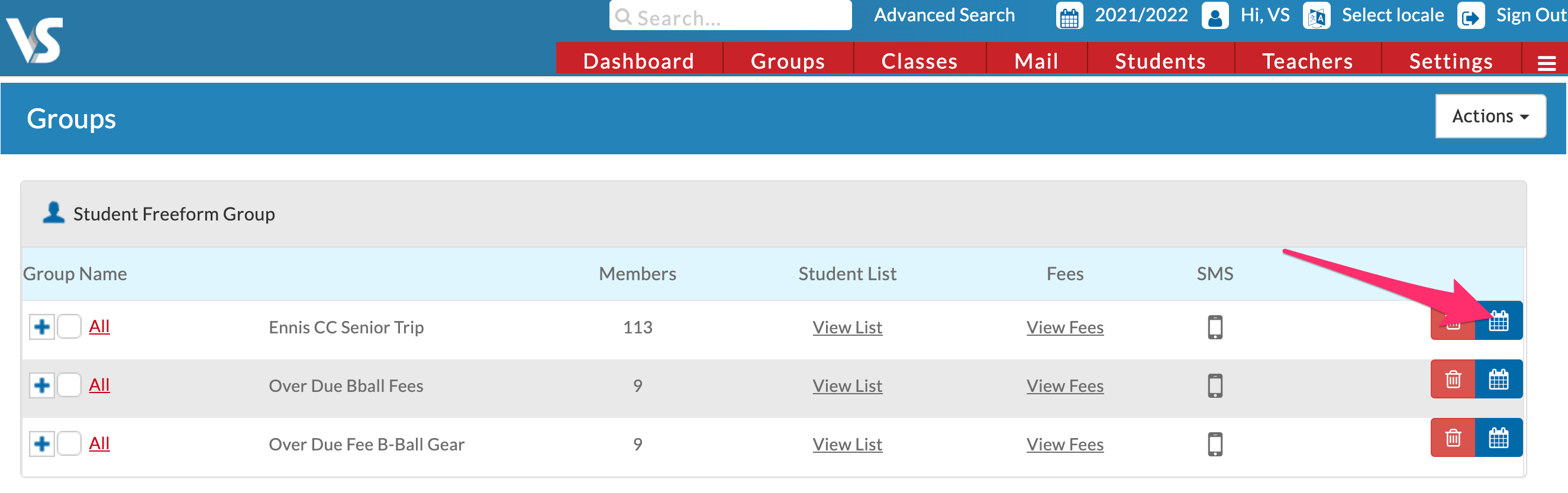Open the hamburger menu icon
Image resolution: width=1568 pixels, height=493 pixels.
pyautogui.click(x=1546, y=63)
